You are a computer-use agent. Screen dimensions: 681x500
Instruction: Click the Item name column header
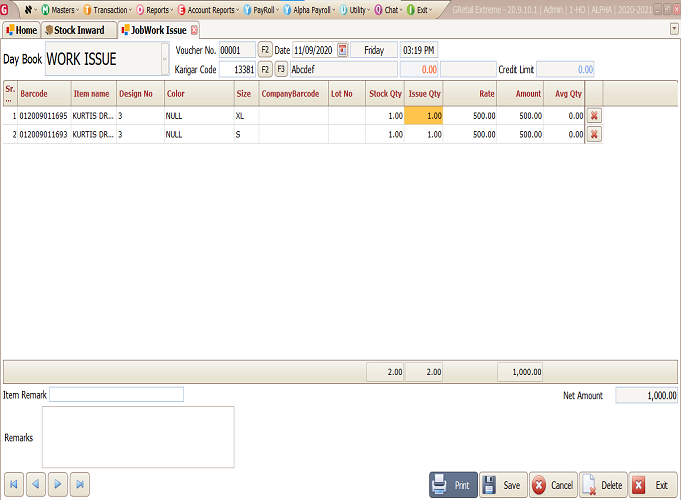(x=92, y=94)
